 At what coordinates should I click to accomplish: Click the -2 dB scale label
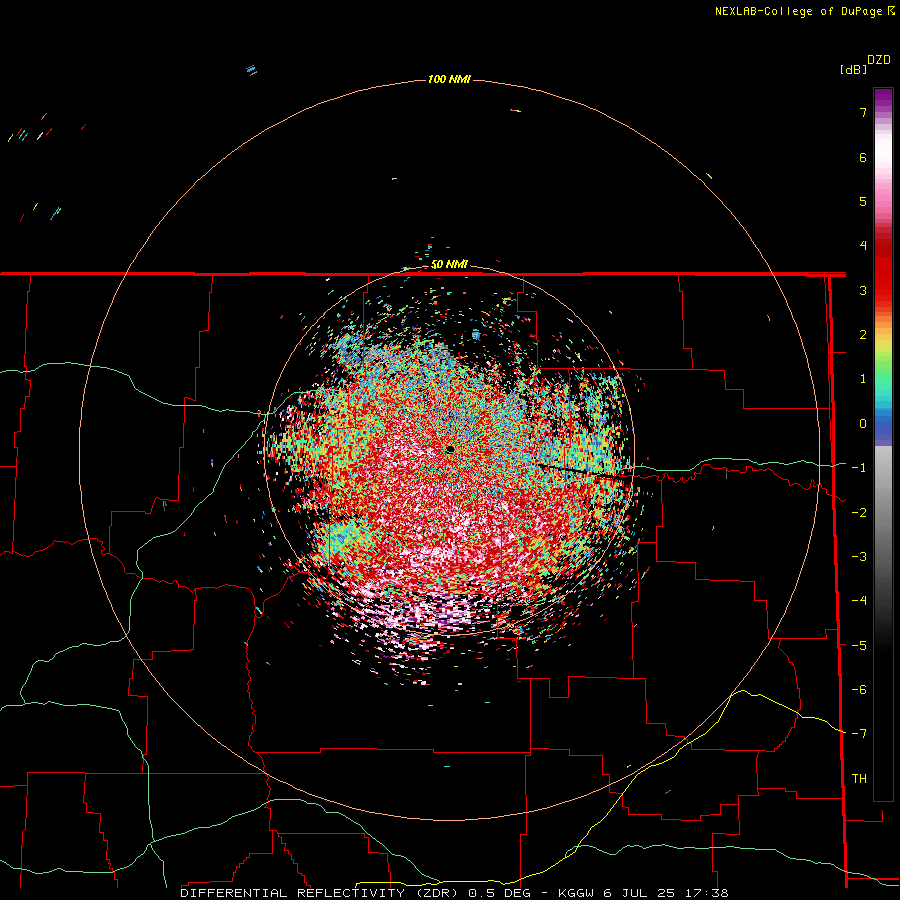[x=859, y=513]
